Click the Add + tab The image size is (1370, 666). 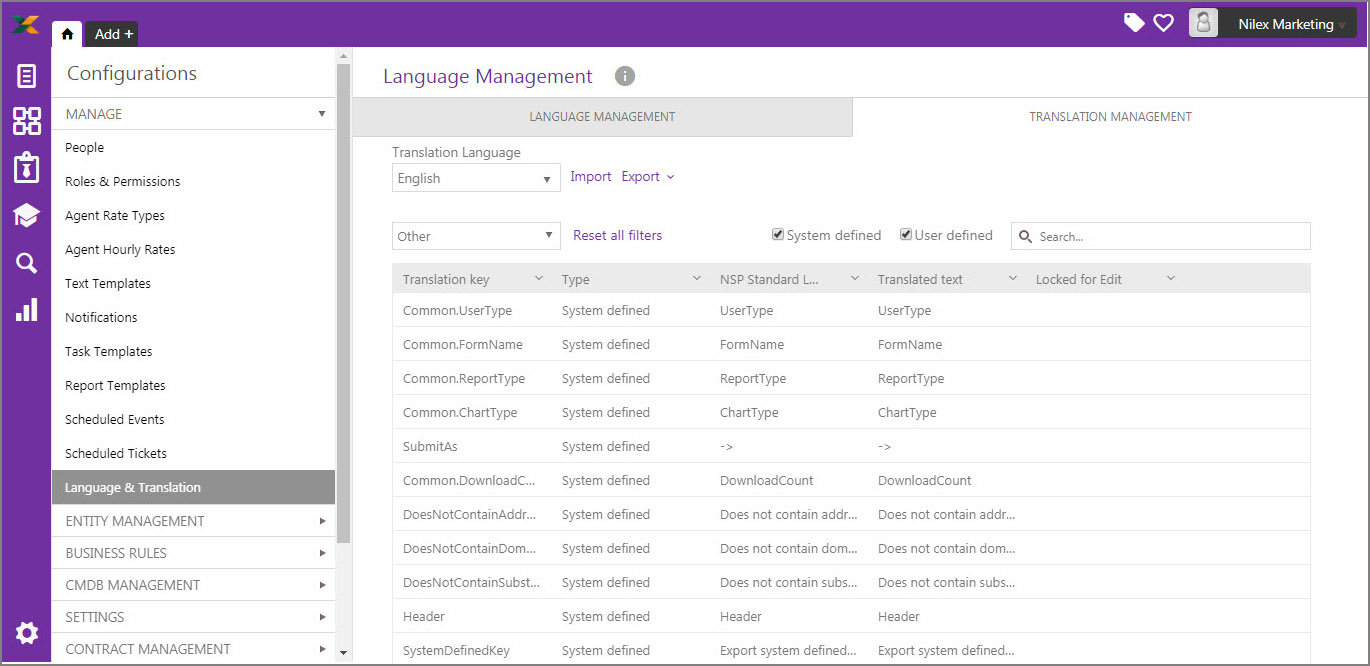pos(111,34)
